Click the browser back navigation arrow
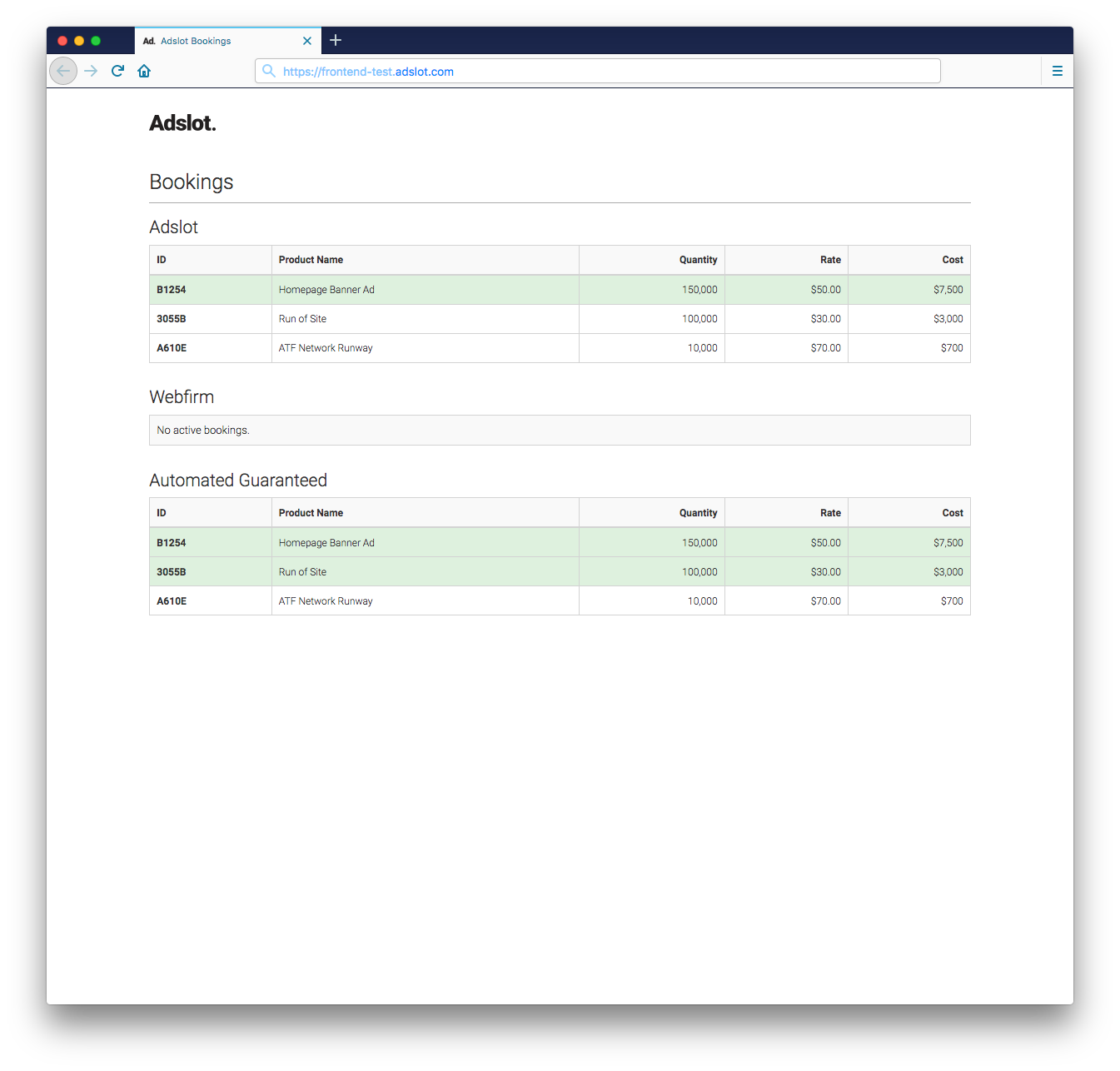This screenshot has height=1071, width=1120. (63, 71)
